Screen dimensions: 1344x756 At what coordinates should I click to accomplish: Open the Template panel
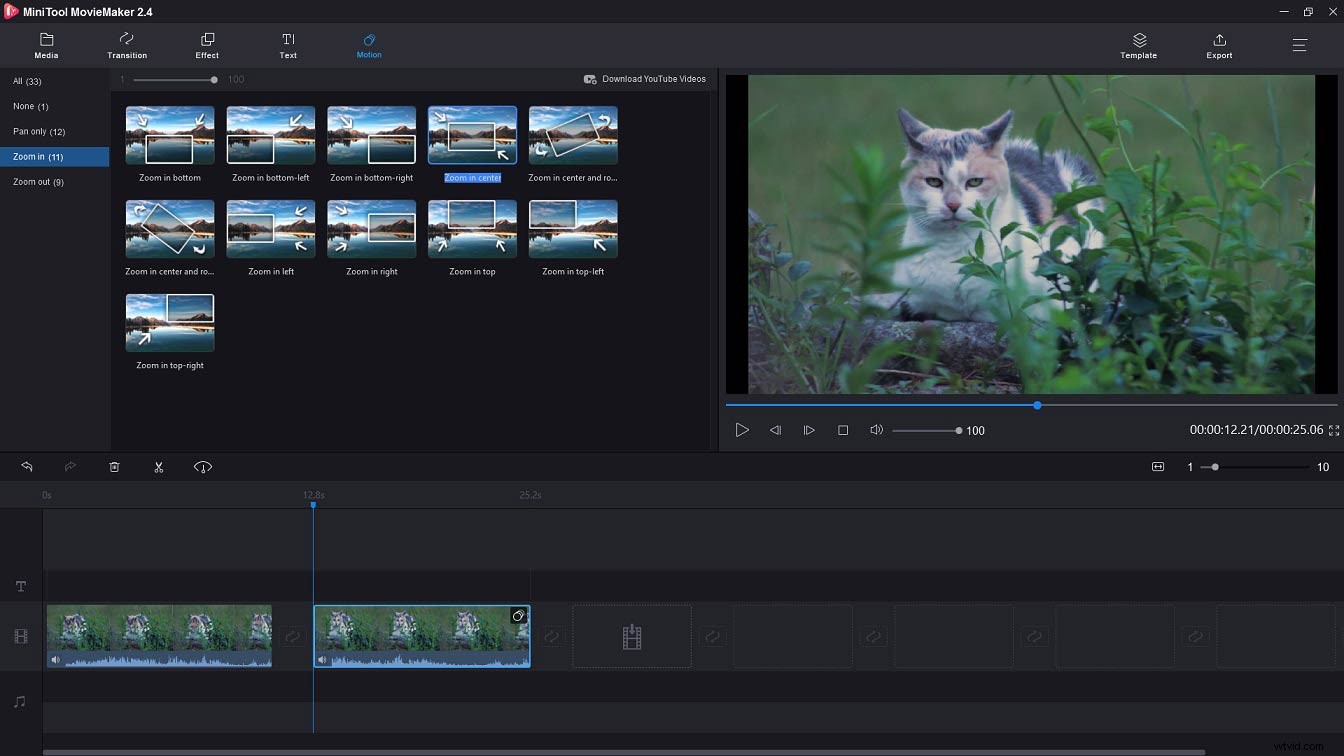[1138, 45]
